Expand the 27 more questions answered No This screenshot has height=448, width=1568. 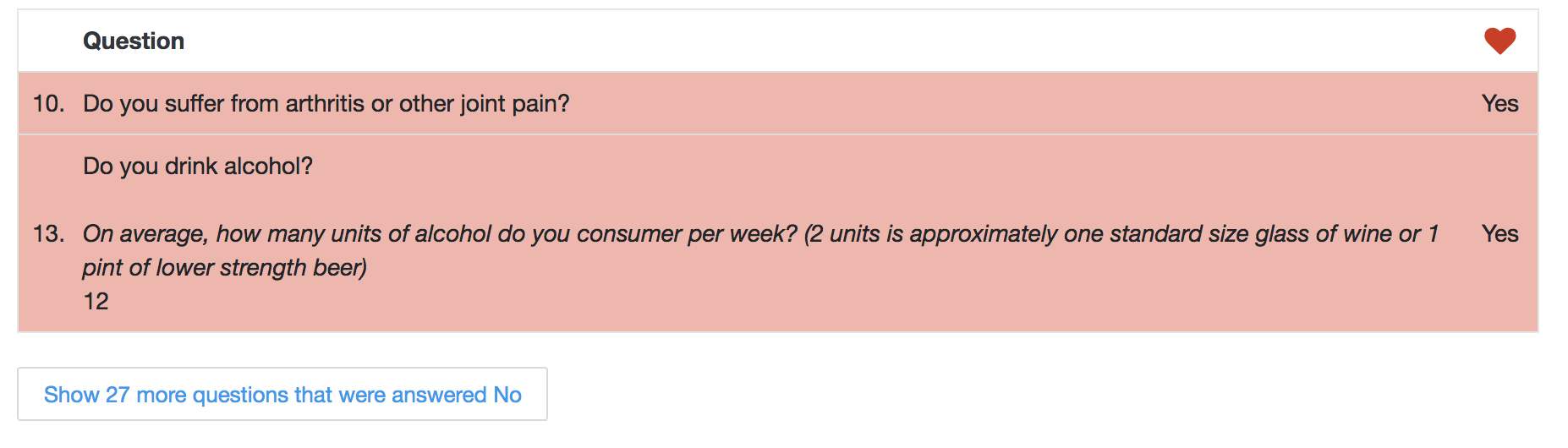282,395
